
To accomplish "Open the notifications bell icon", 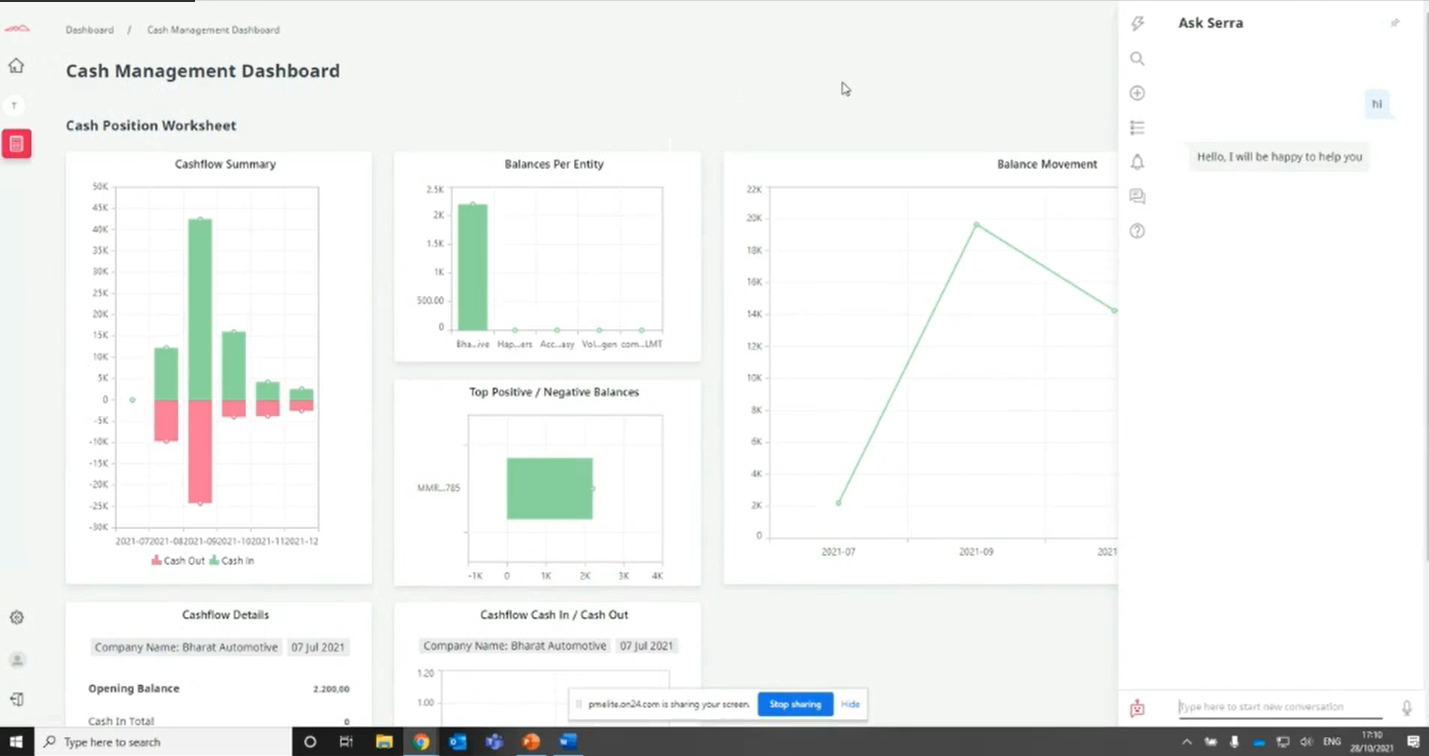I will (x=1137, y=161).
